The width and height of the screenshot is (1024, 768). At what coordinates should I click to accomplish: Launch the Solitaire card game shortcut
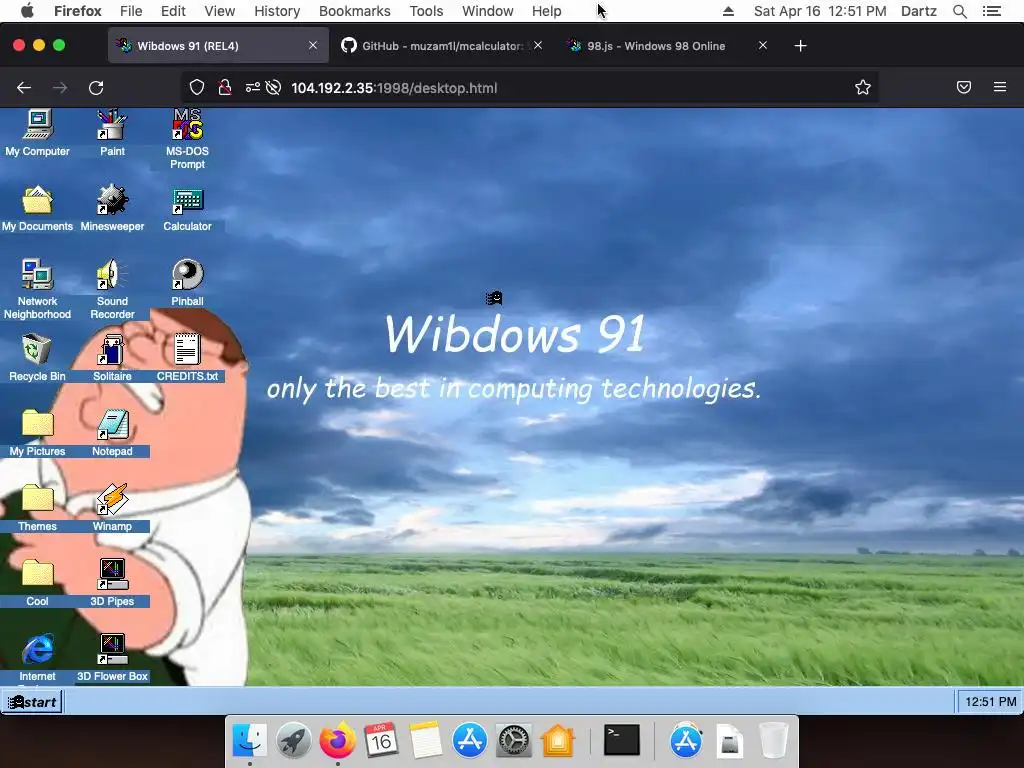click(x=112, y=358)
